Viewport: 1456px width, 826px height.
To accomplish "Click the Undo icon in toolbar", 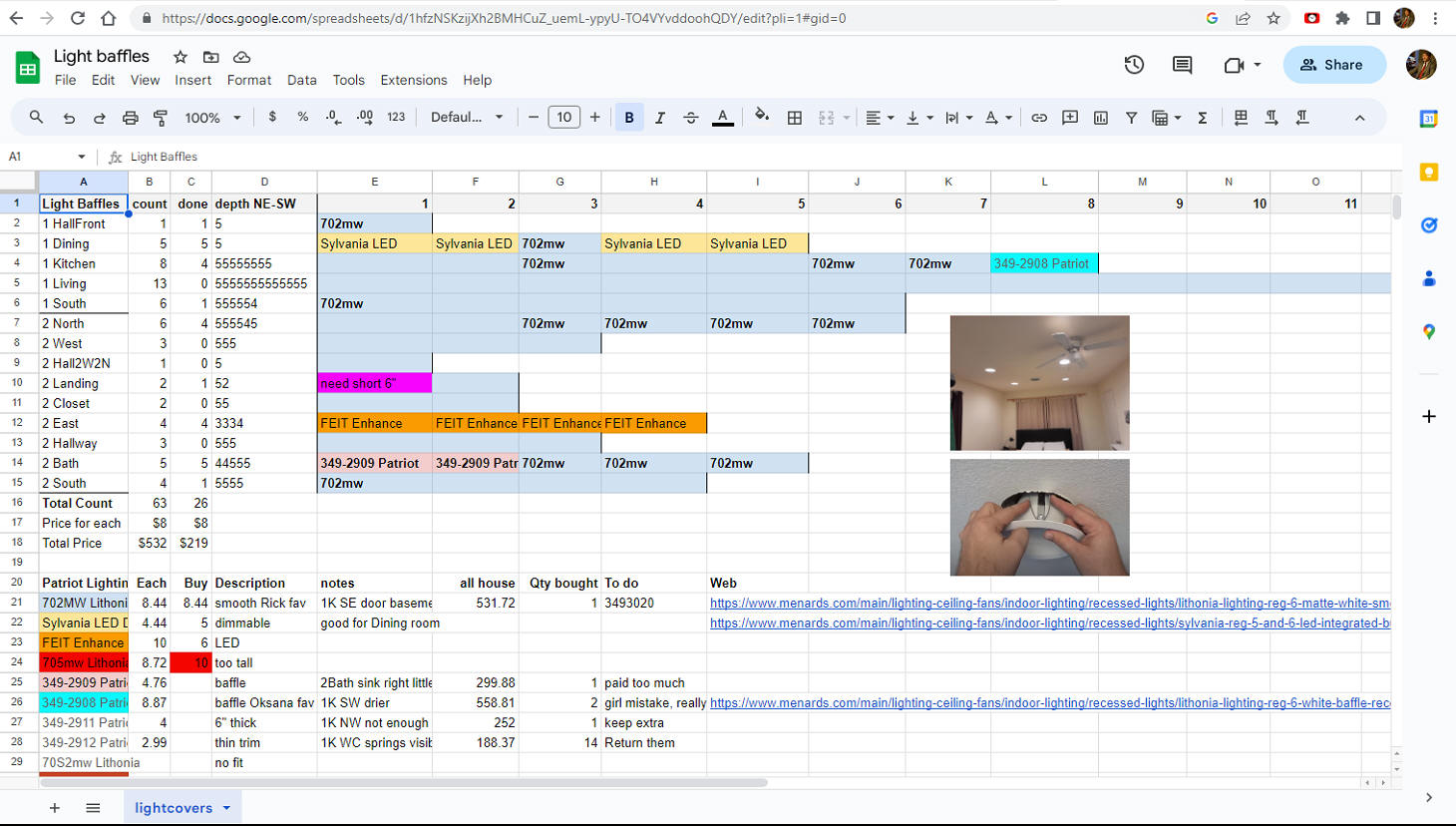I will (69, 118).
